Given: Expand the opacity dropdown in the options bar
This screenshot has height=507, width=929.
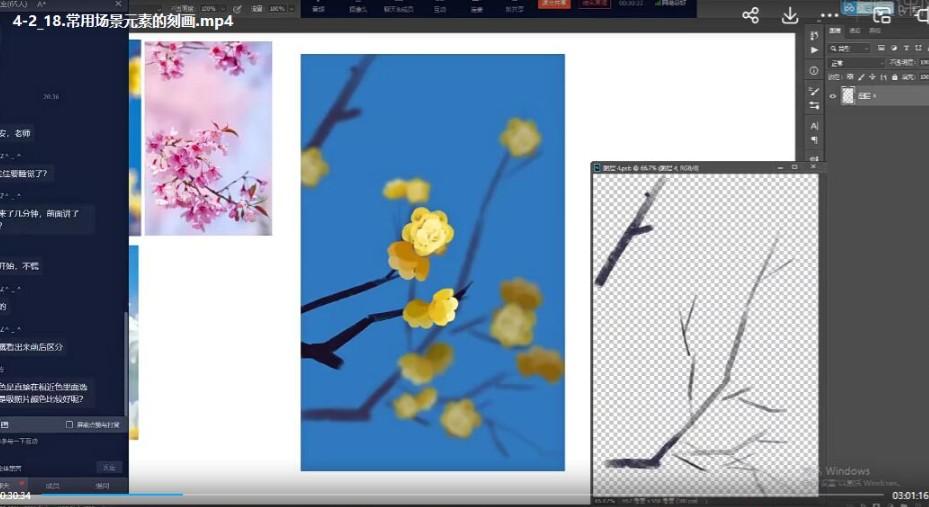Looking at the screenshot, I should pos(220,9).
